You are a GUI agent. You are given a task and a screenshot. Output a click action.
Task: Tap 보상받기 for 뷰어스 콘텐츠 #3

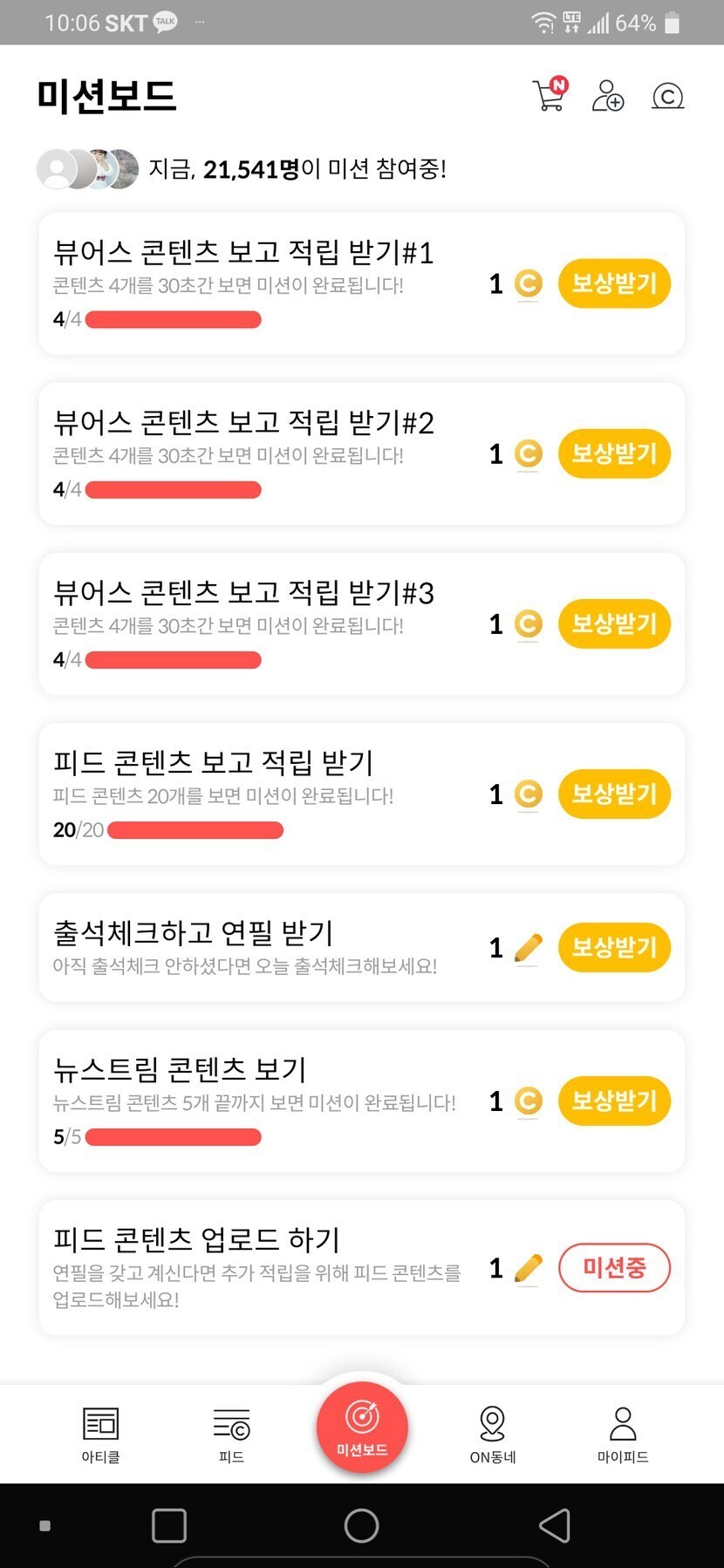(614, 624)
